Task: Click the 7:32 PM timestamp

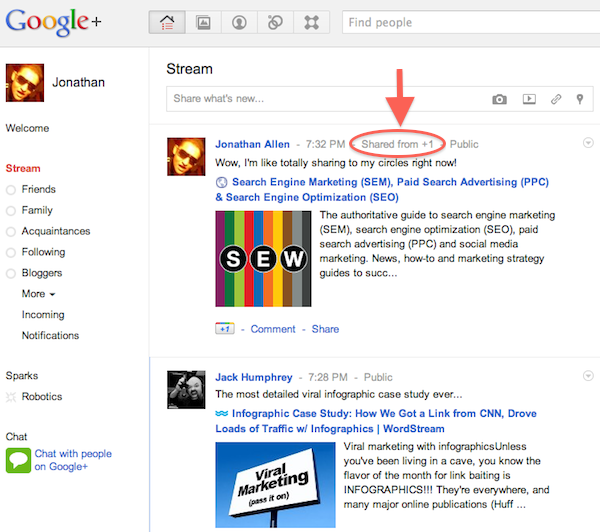Action: [325, 144]
